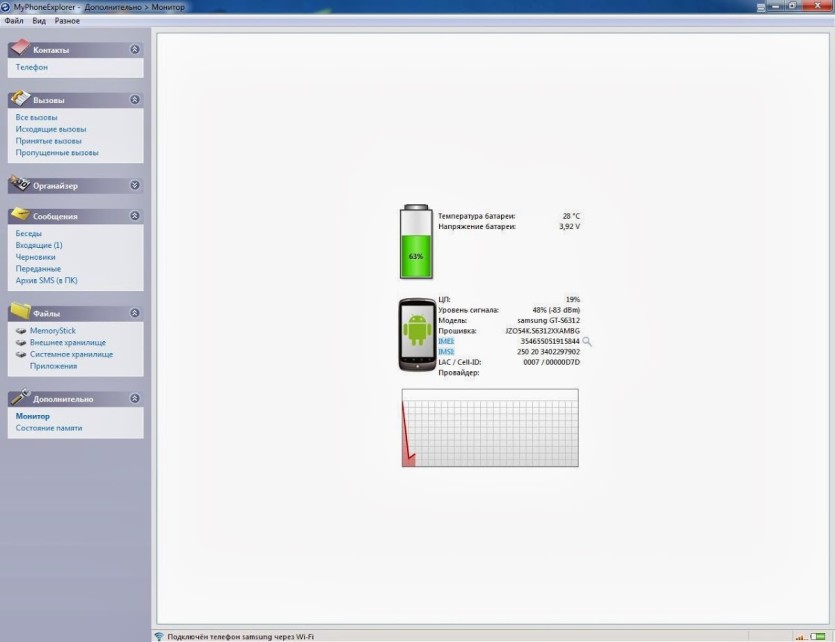
Task: Click the Сообщения envelope icon
Action: (x=20, y=214)
